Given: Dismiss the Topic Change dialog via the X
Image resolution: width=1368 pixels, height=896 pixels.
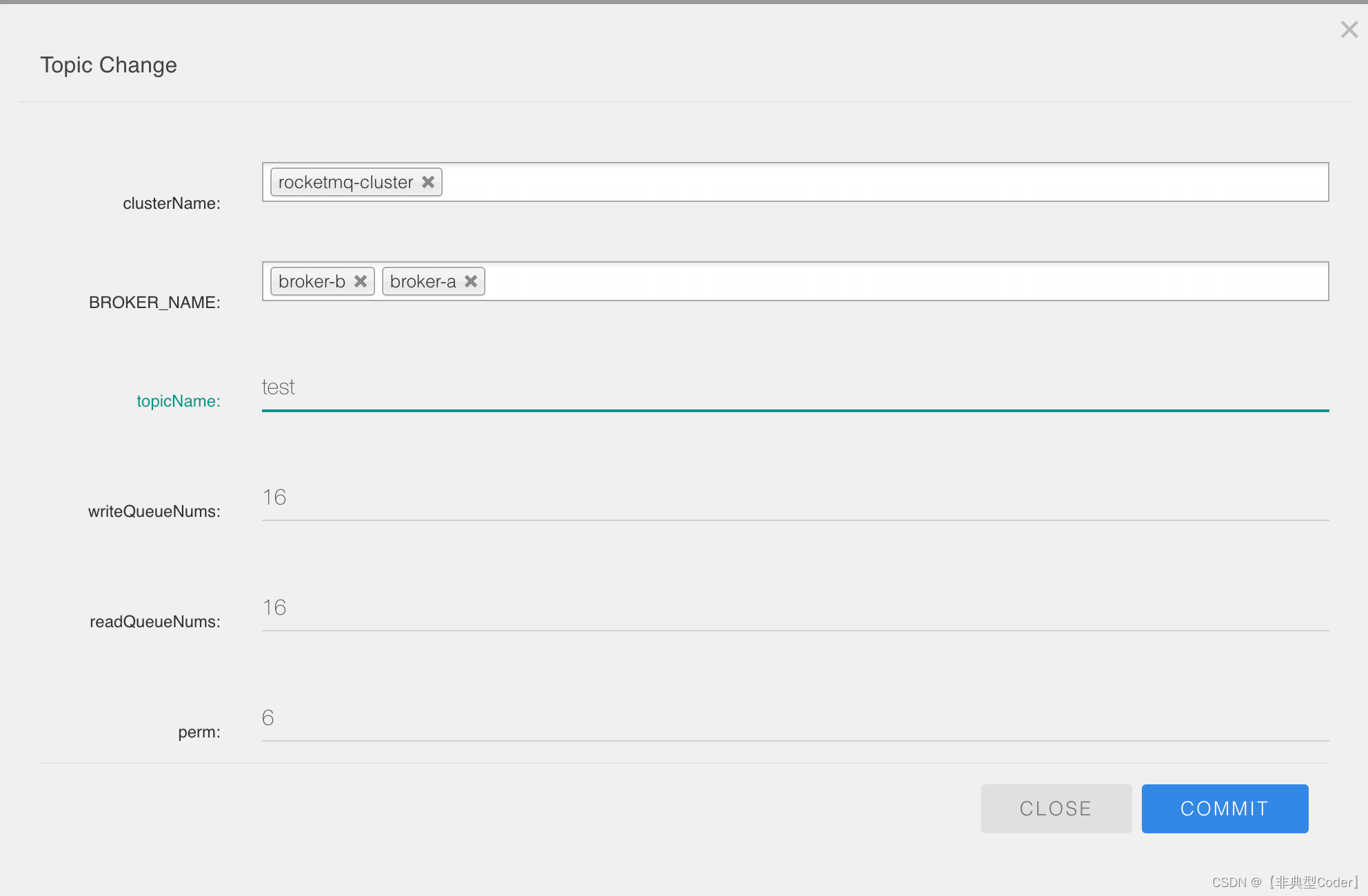Looking at the screenshot, I should [1349, 30].
